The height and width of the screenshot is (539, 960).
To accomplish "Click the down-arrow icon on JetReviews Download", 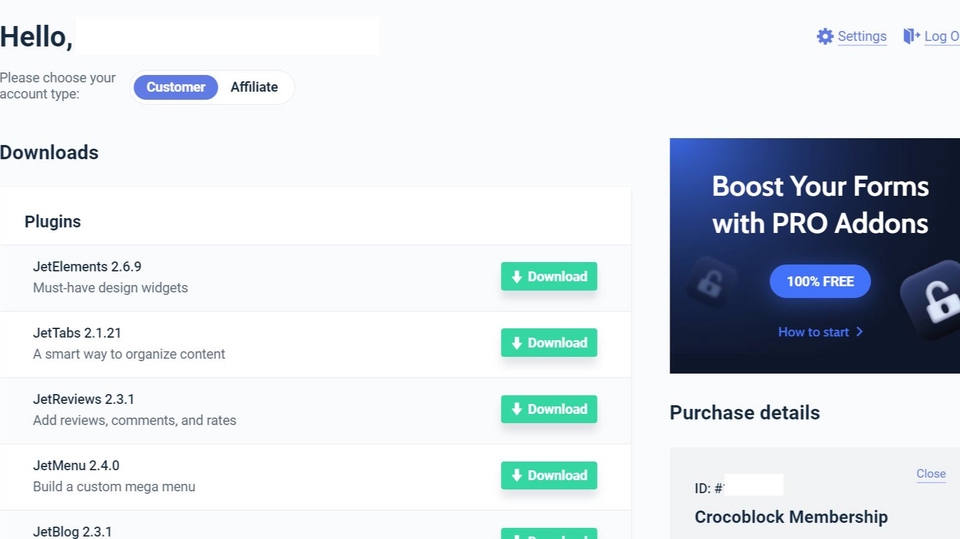I will 517,409.
